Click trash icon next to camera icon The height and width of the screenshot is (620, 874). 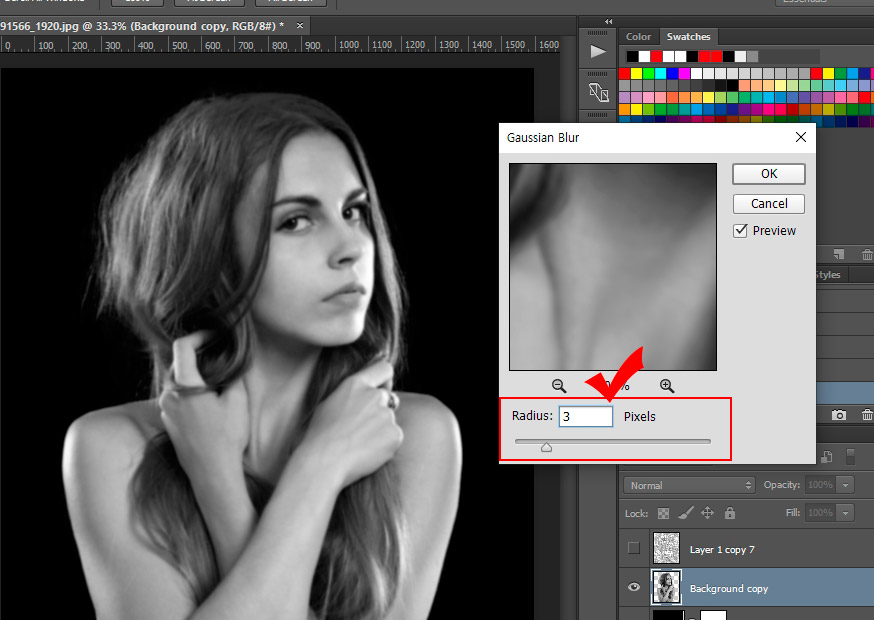click(867, 415)
